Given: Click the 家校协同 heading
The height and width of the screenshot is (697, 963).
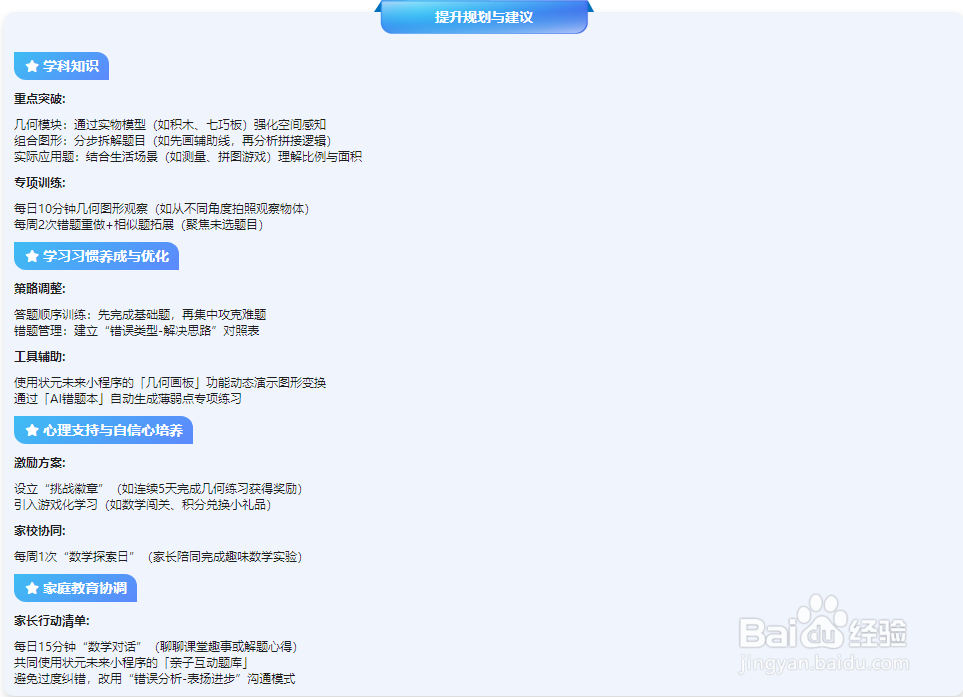Looking at the screenshot, I should [40, 531].
